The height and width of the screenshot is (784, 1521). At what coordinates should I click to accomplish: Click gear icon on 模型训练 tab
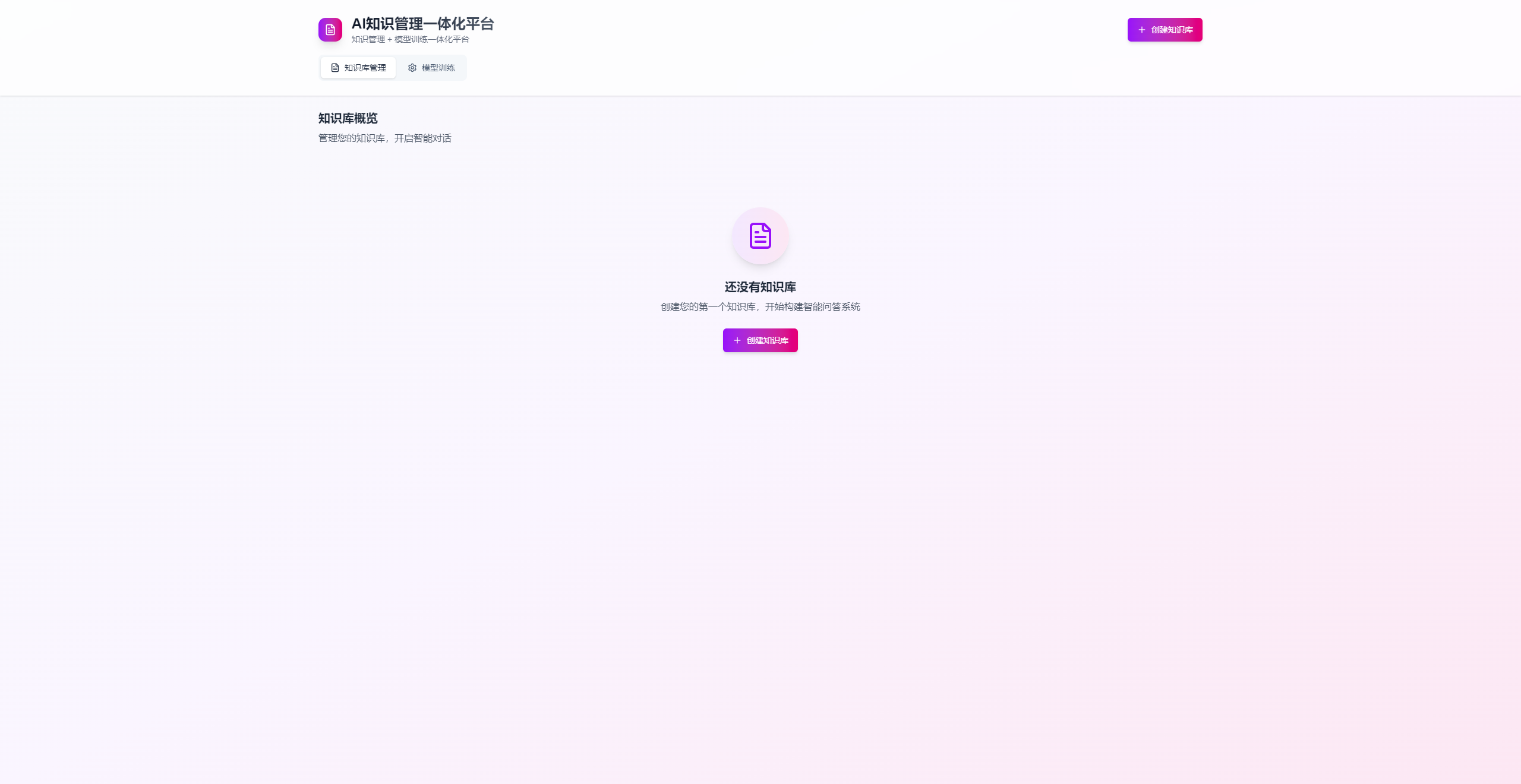coord(412,68)
